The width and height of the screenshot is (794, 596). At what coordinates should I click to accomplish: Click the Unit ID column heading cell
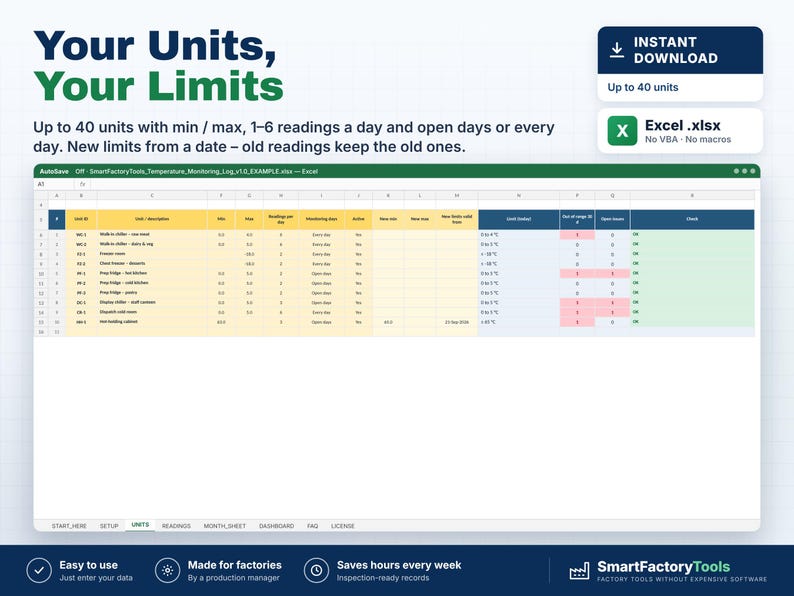(81, 219)
